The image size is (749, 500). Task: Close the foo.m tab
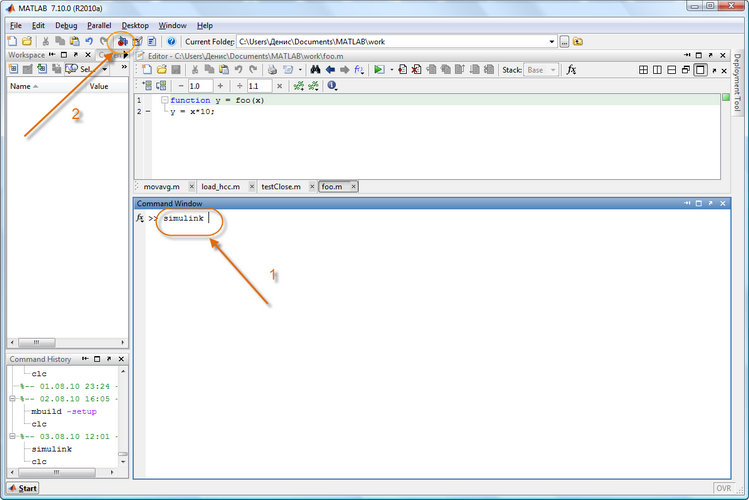pos(353,186)
